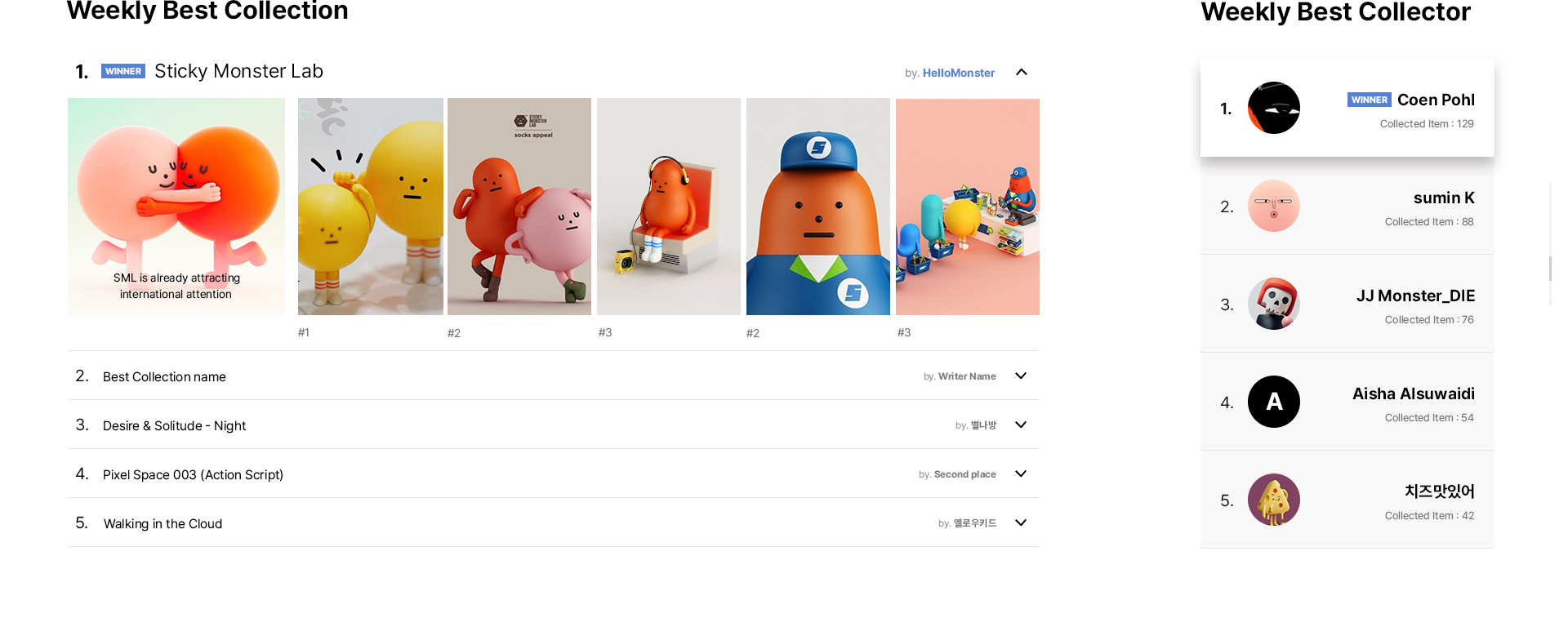Click the cheese character avatar

(1273, 500)
